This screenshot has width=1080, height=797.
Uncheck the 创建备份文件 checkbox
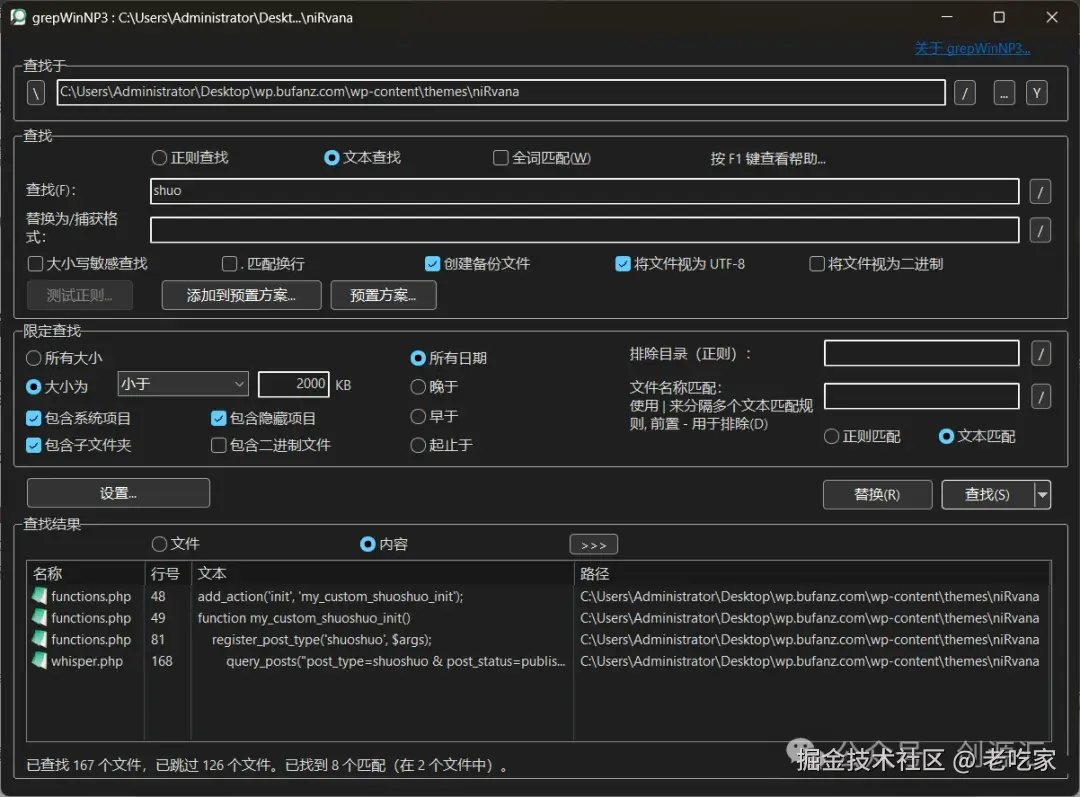coord(432,264)
